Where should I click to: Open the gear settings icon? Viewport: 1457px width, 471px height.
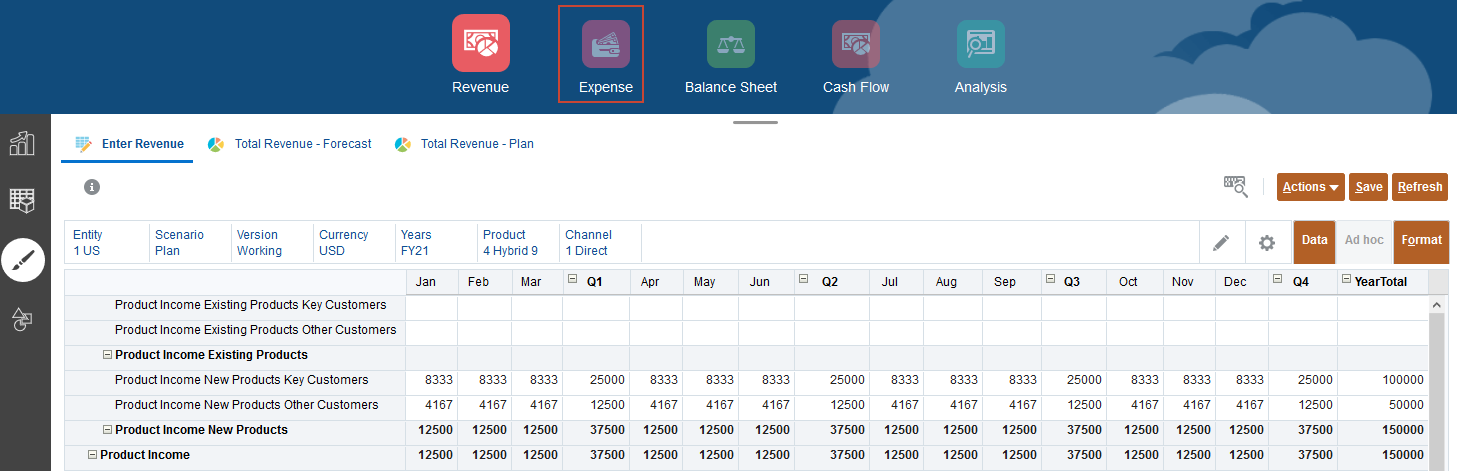pyautogui.click(x=1267, y=243)
